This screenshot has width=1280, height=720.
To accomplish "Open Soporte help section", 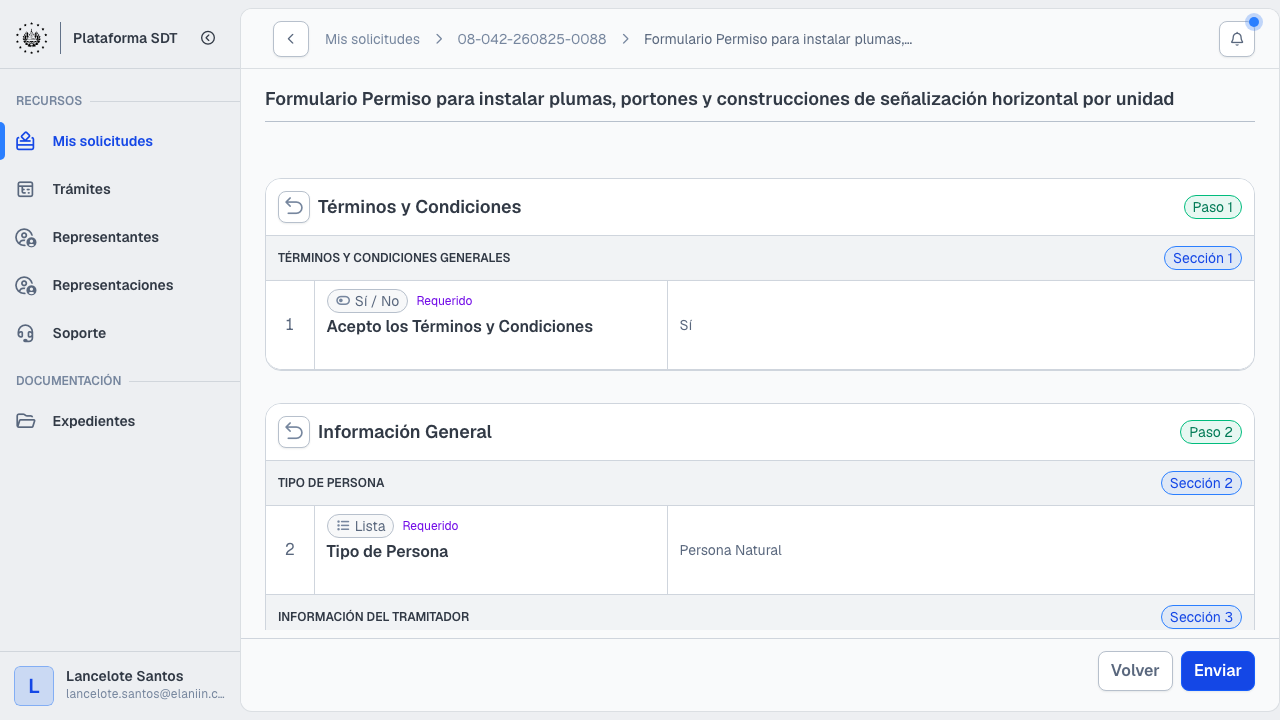I will coord(120,333).
